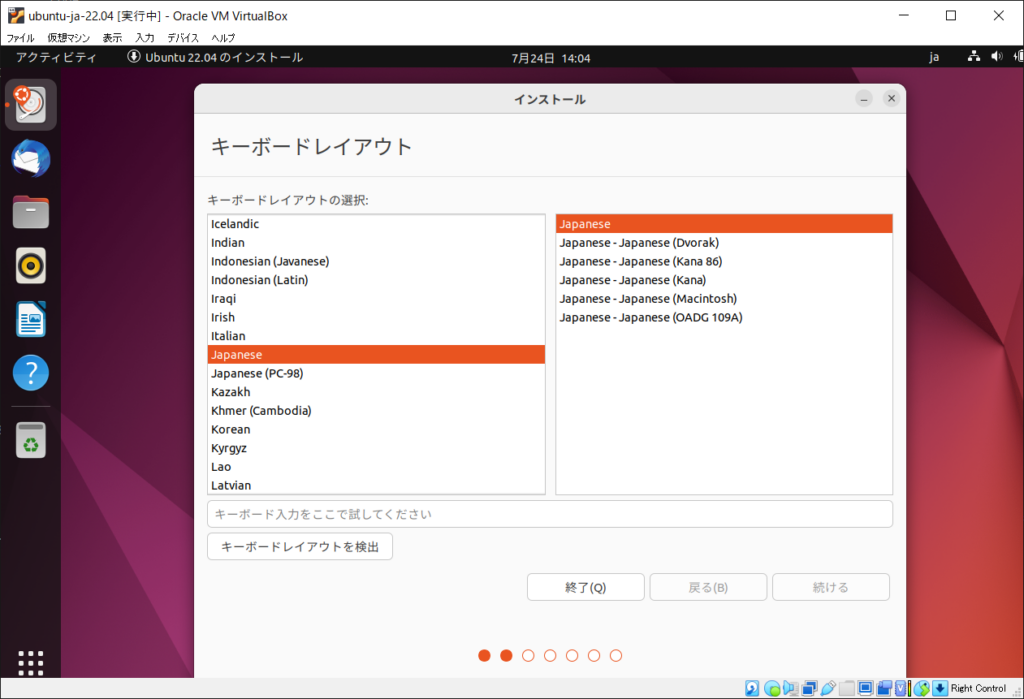1024x699 pixels.
Task: Open the ファイル menu in VirtualBox
Action: pyautogui.click(x=20, y=38)
